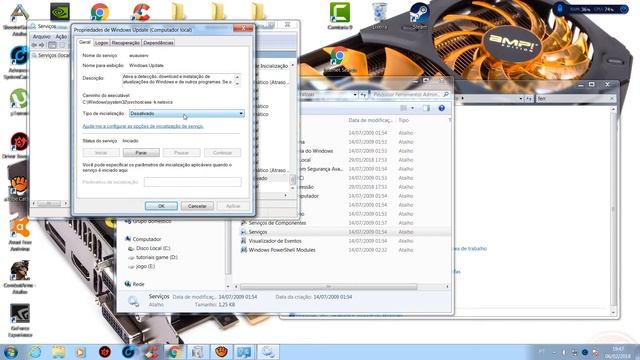Open the help link about startup options

[x=143, y=126]
